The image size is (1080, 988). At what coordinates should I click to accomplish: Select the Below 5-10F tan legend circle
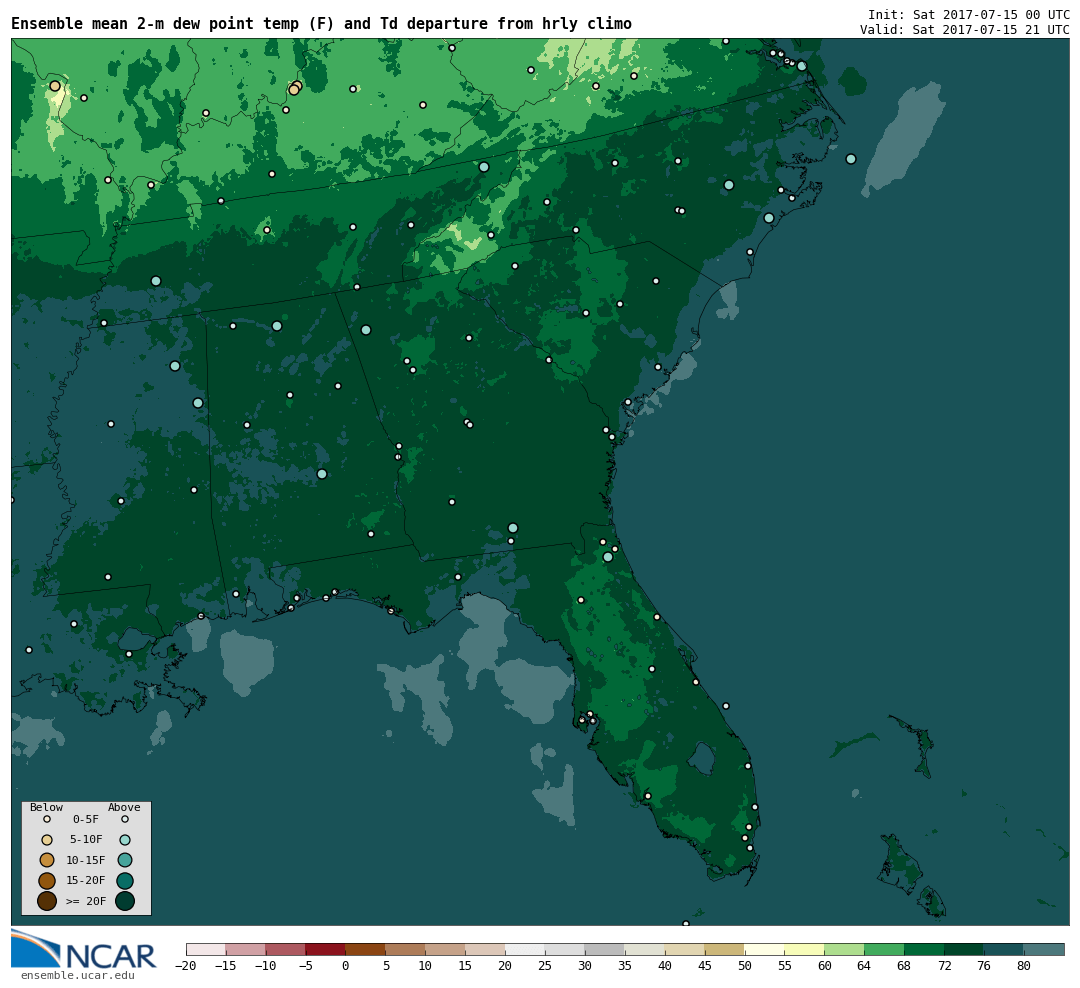[x=47, y=840]
